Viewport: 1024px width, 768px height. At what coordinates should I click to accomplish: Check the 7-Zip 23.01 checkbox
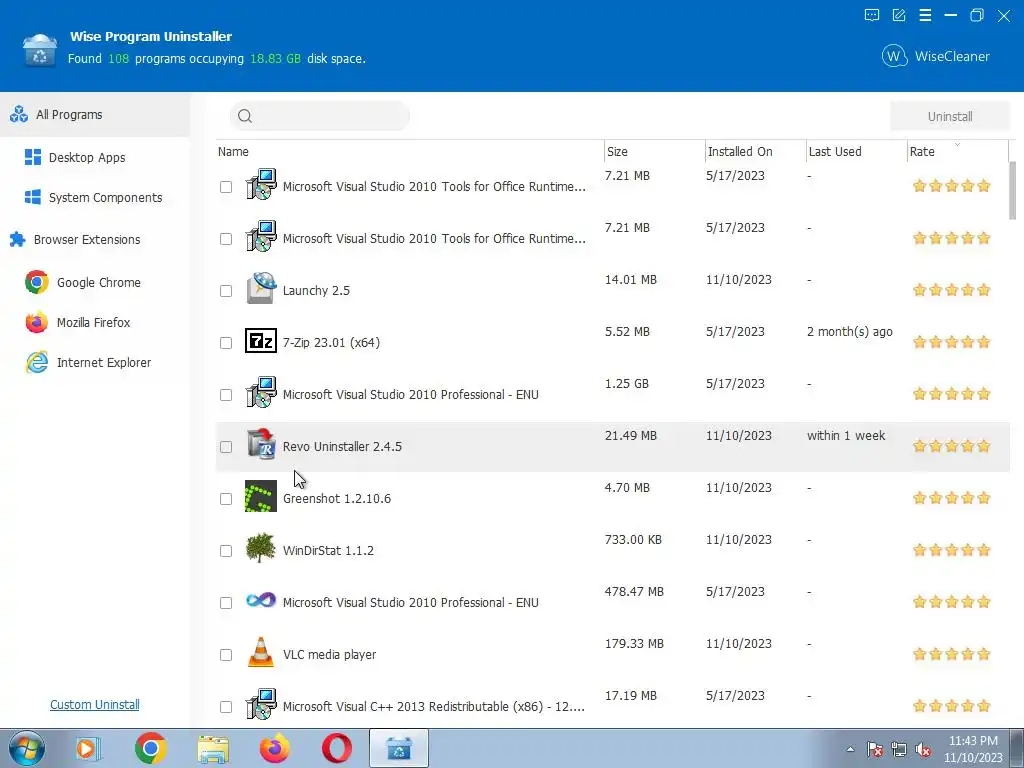click(x=226, y=343)
